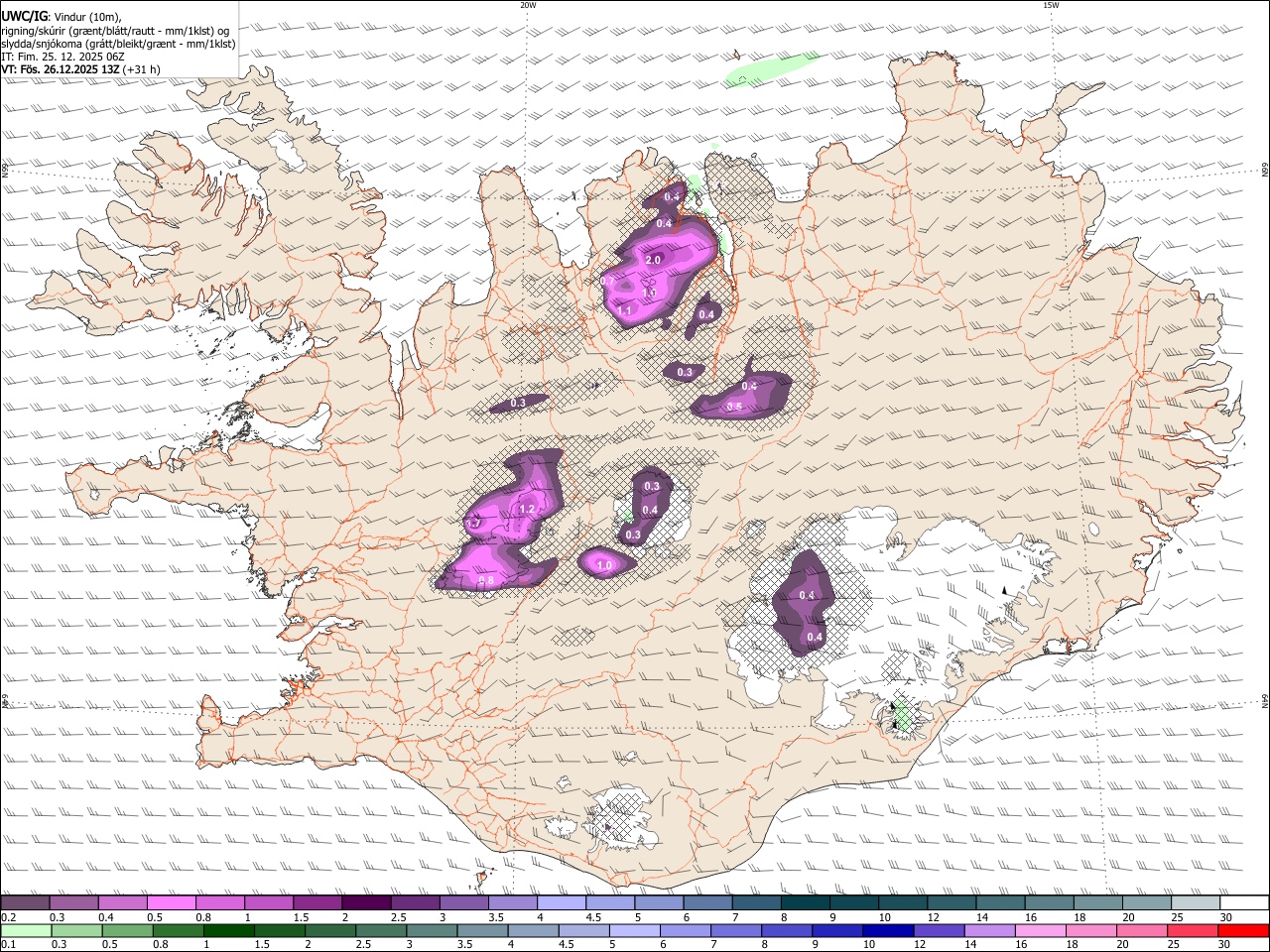
Task: Click the 'UWC/IG: Vindur (10m)' title line
Action: tap(62, 16)
